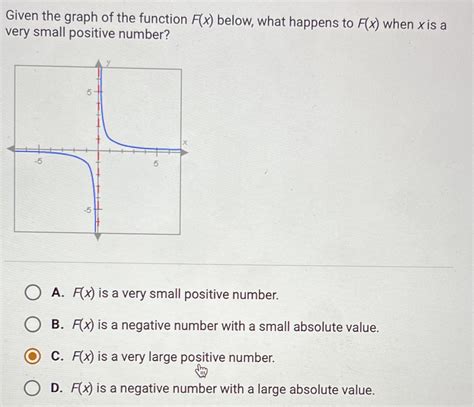
Task: Click the -5 label on y-axis
Action: [88, 210]
